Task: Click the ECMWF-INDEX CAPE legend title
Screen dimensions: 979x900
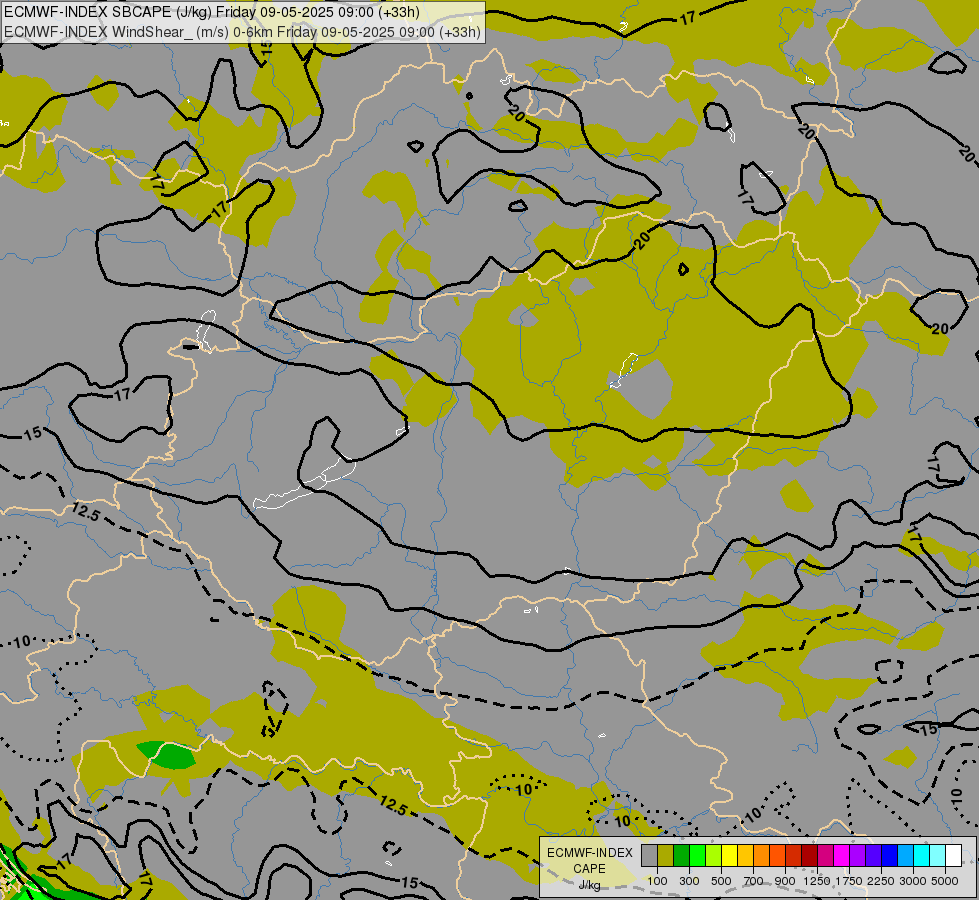Action: coord(589,861)
